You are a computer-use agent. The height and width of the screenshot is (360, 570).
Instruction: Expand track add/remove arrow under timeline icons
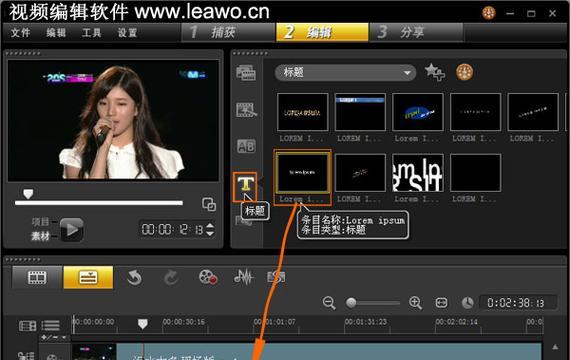coord(64,337)
